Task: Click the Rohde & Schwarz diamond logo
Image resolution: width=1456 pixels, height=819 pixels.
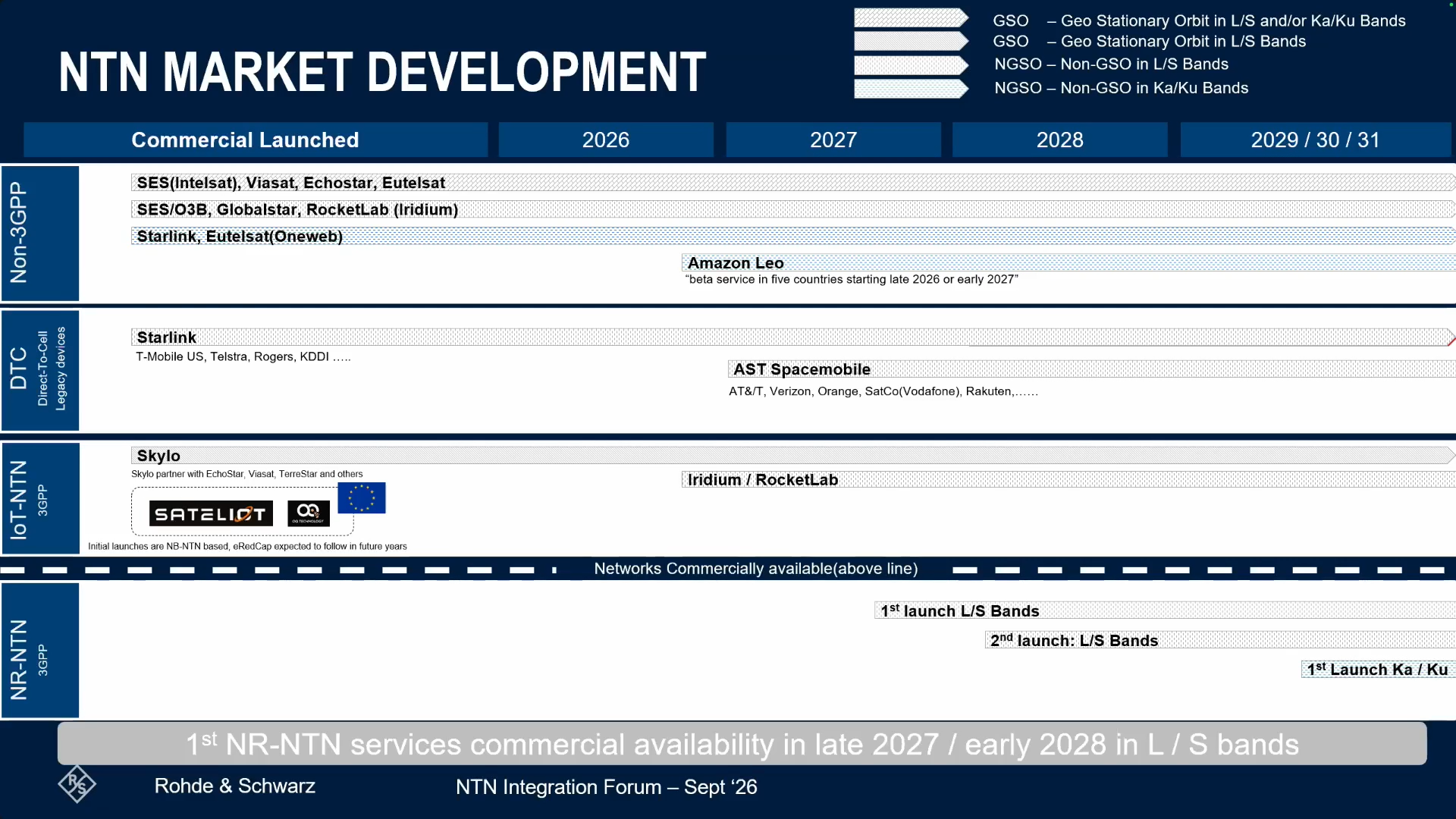Action: pos(77,783)
